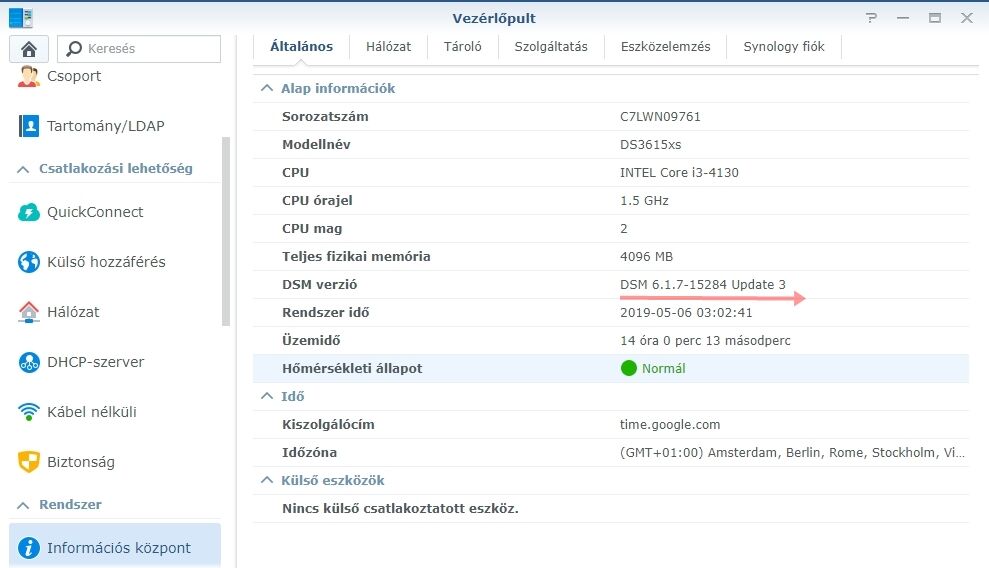Collapse the Külső eszközök section
The image size is (989, 568).
(x=267, y=480)
